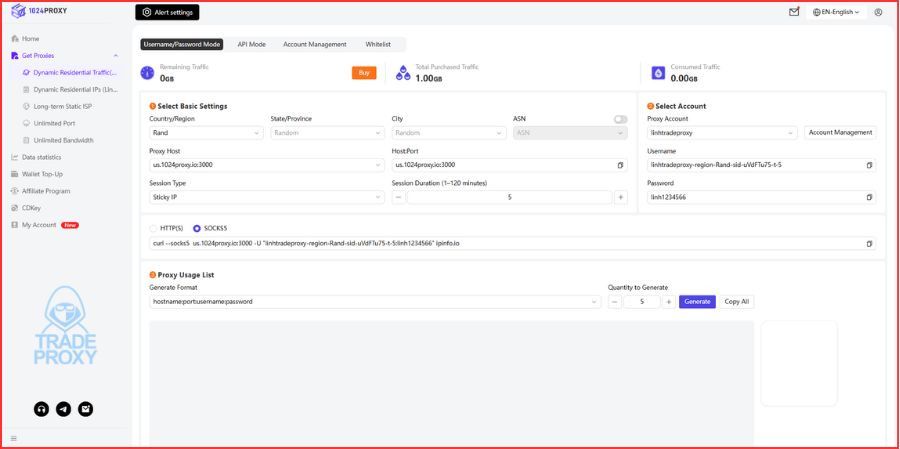Select the SOCKS5 radio button

coord(197,229)
